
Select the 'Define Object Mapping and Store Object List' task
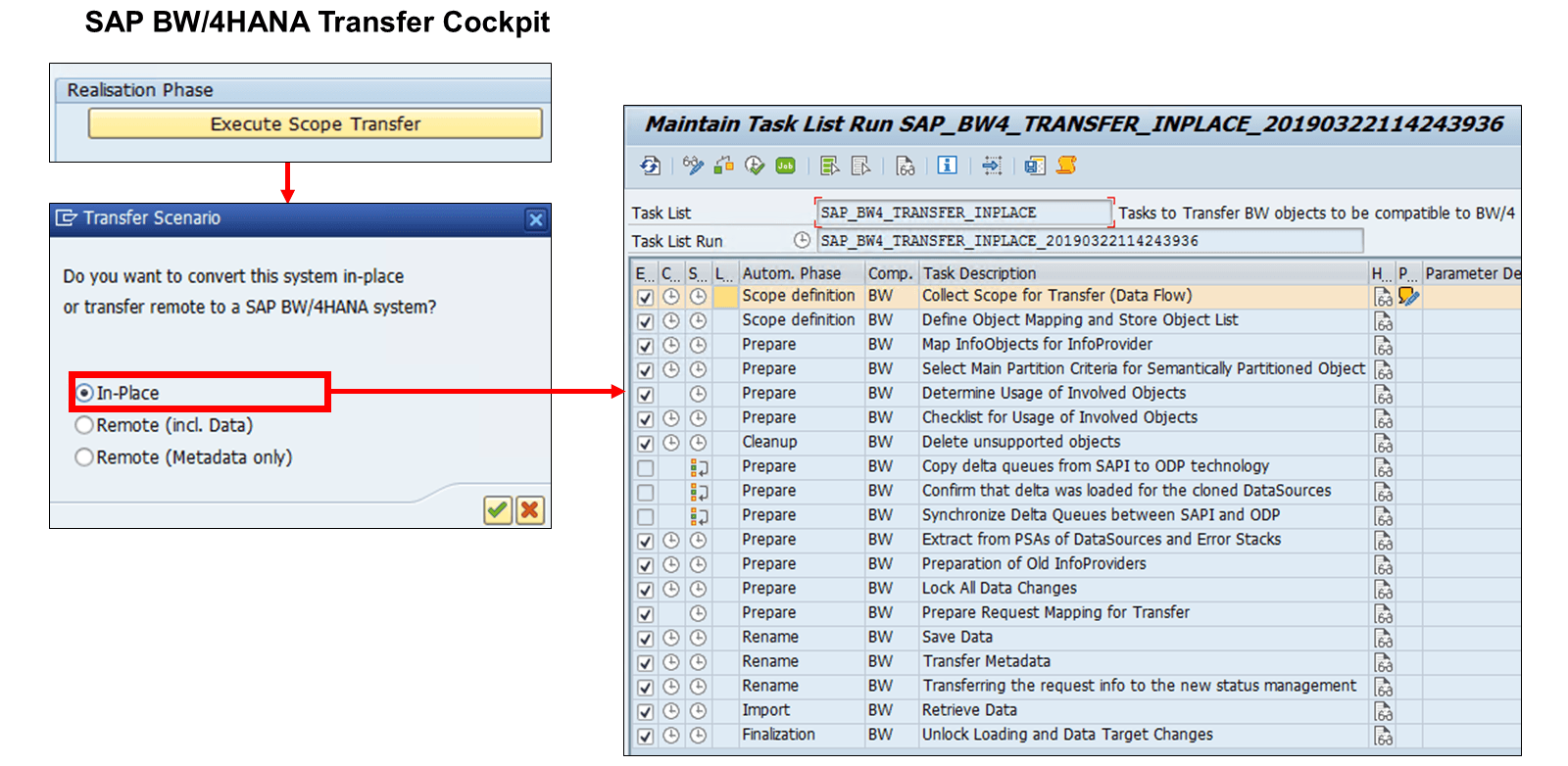(x=1079, y=320)
